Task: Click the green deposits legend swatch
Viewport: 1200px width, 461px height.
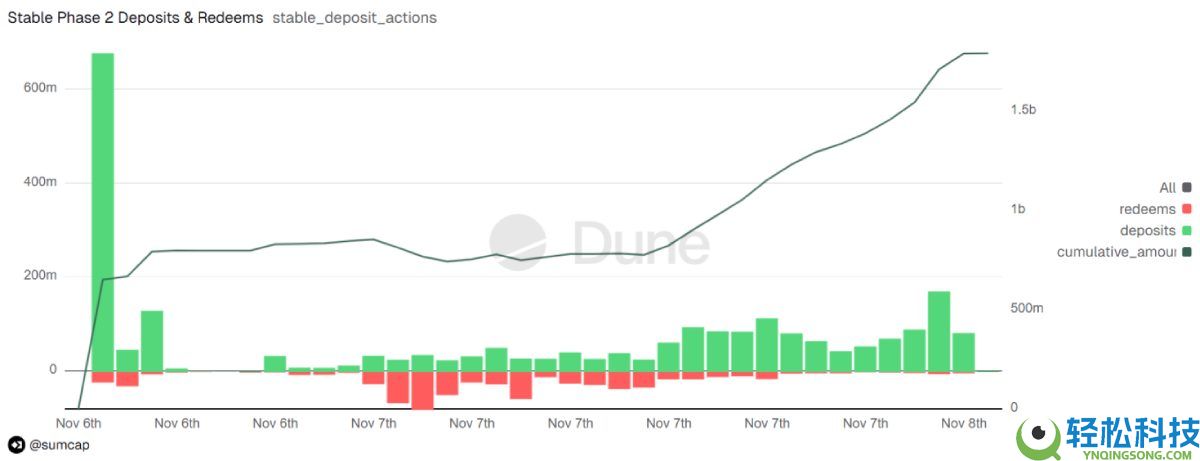Action: pyautogui.click(x=1187, y=230)
